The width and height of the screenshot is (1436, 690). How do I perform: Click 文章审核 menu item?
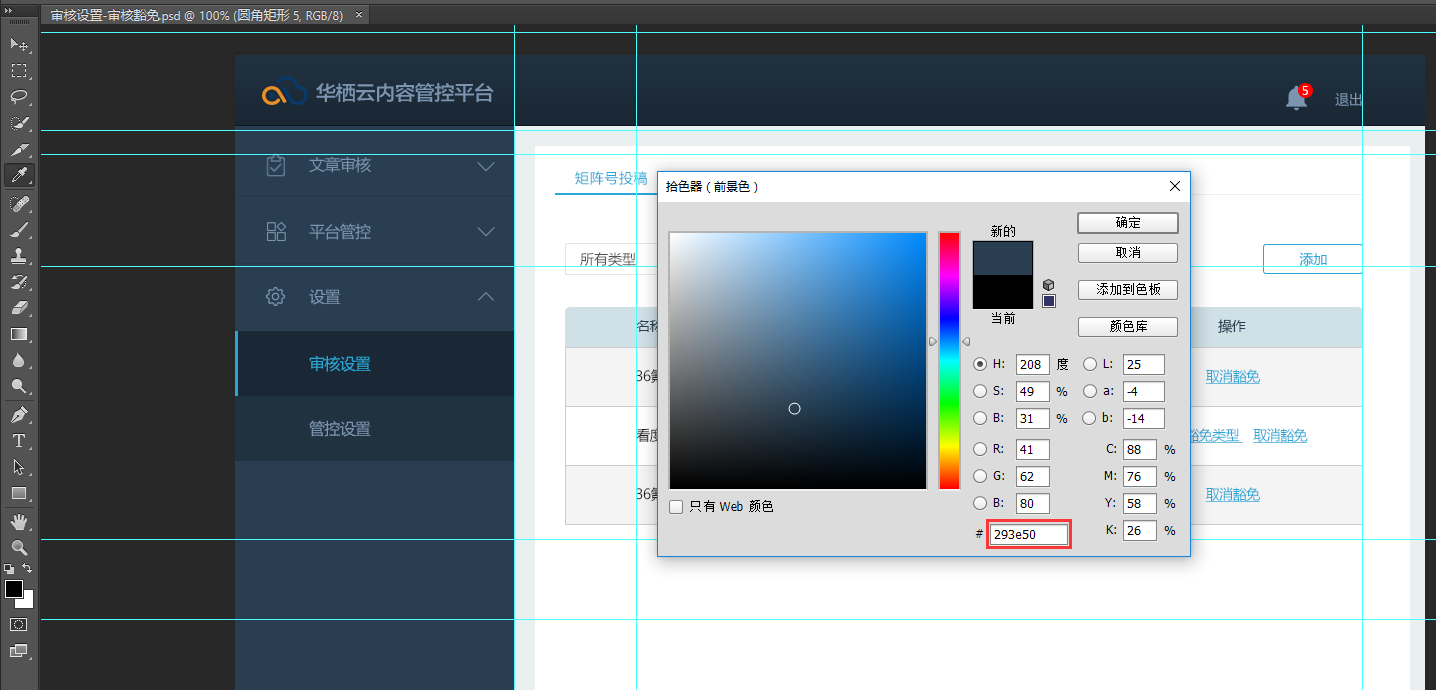point(340,166)
